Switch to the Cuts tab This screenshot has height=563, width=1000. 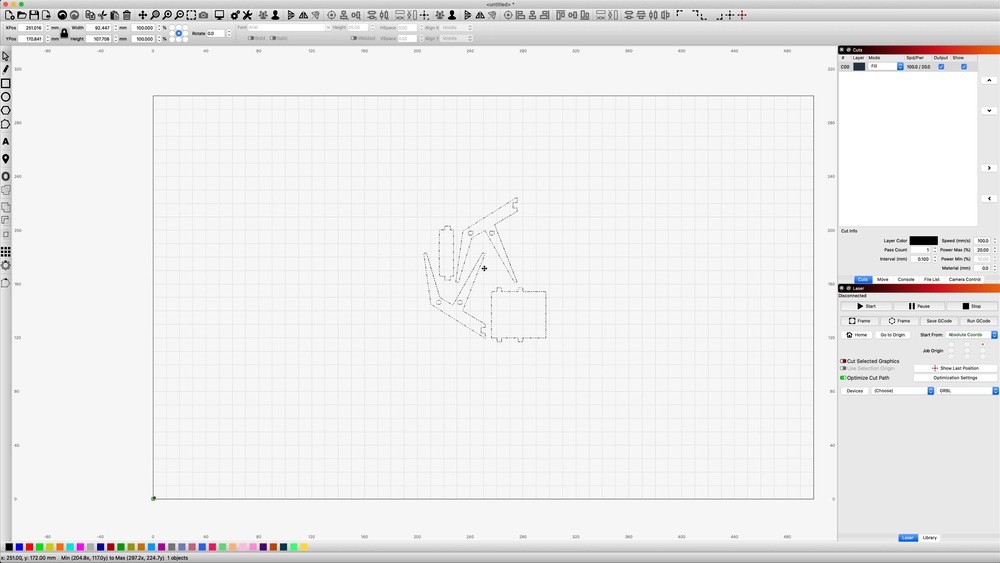click(x=862, y=279)
